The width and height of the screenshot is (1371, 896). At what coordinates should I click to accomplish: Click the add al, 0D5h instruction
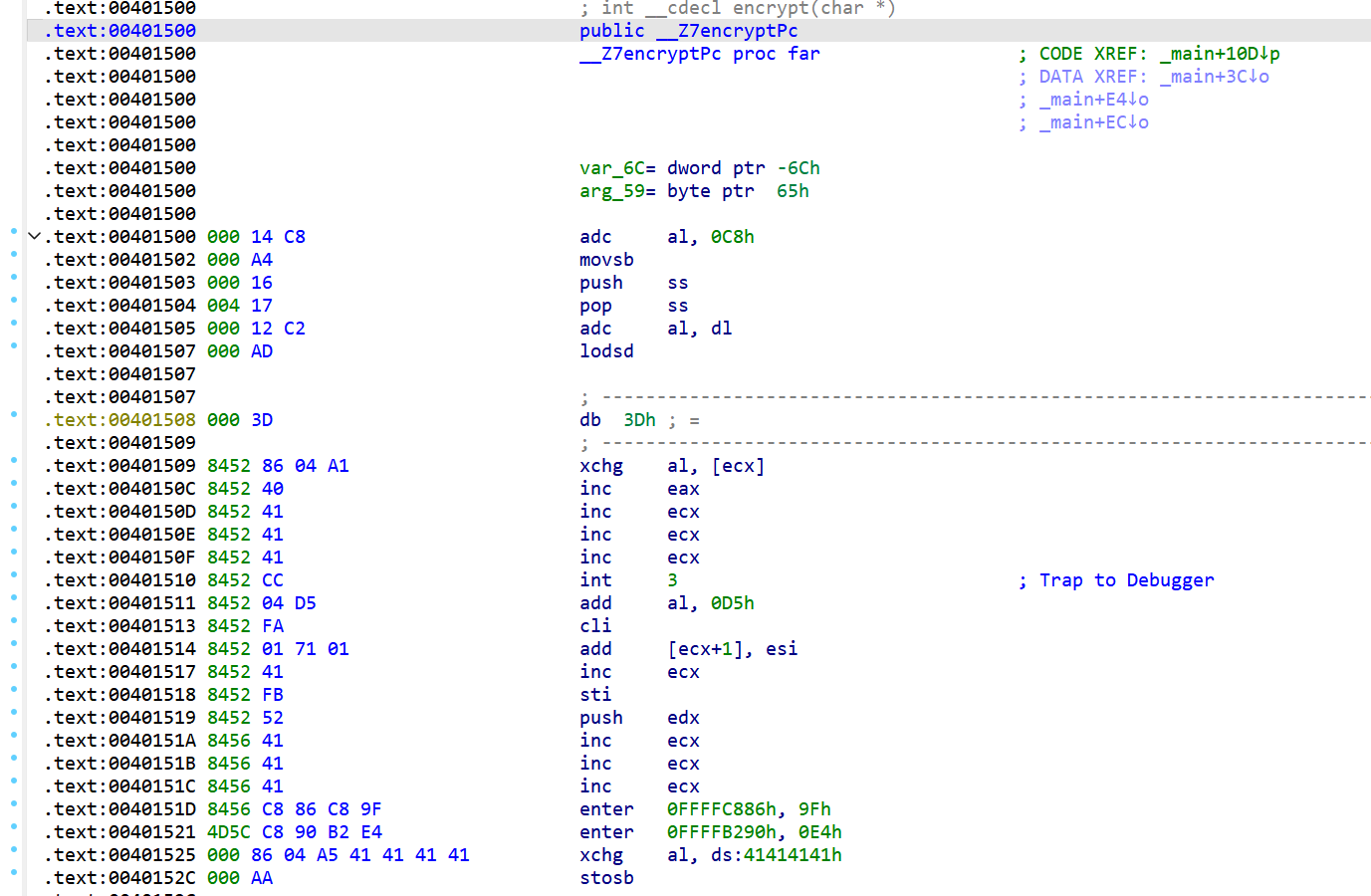click(x=667, y=603)
